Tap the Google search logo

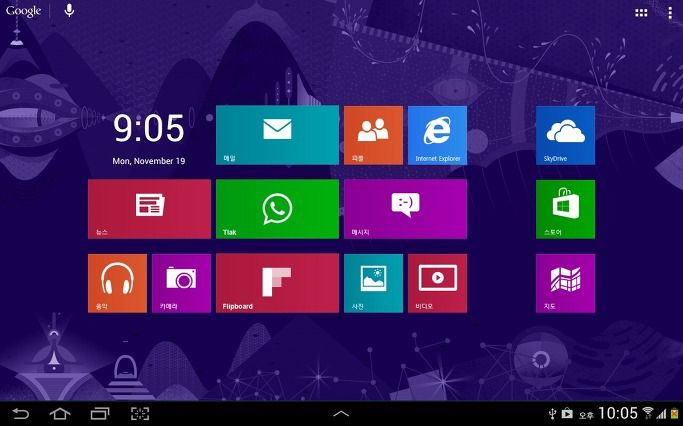pyautogui.click(x=24, y=11)
